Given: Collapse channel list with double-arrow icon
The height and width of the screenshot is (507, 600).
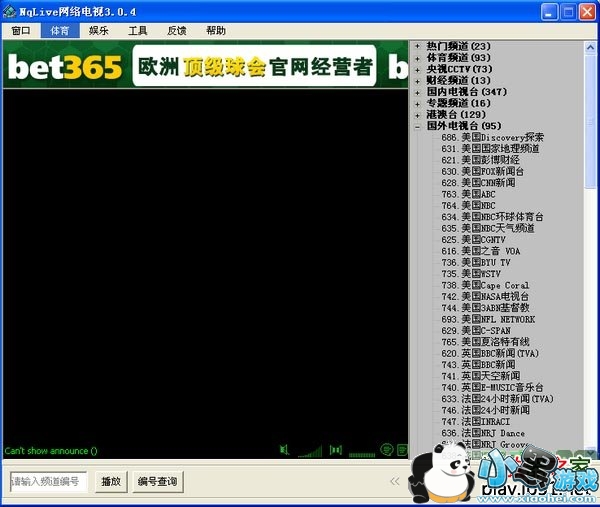Looking at the screenshot, I should click(395, 481).
